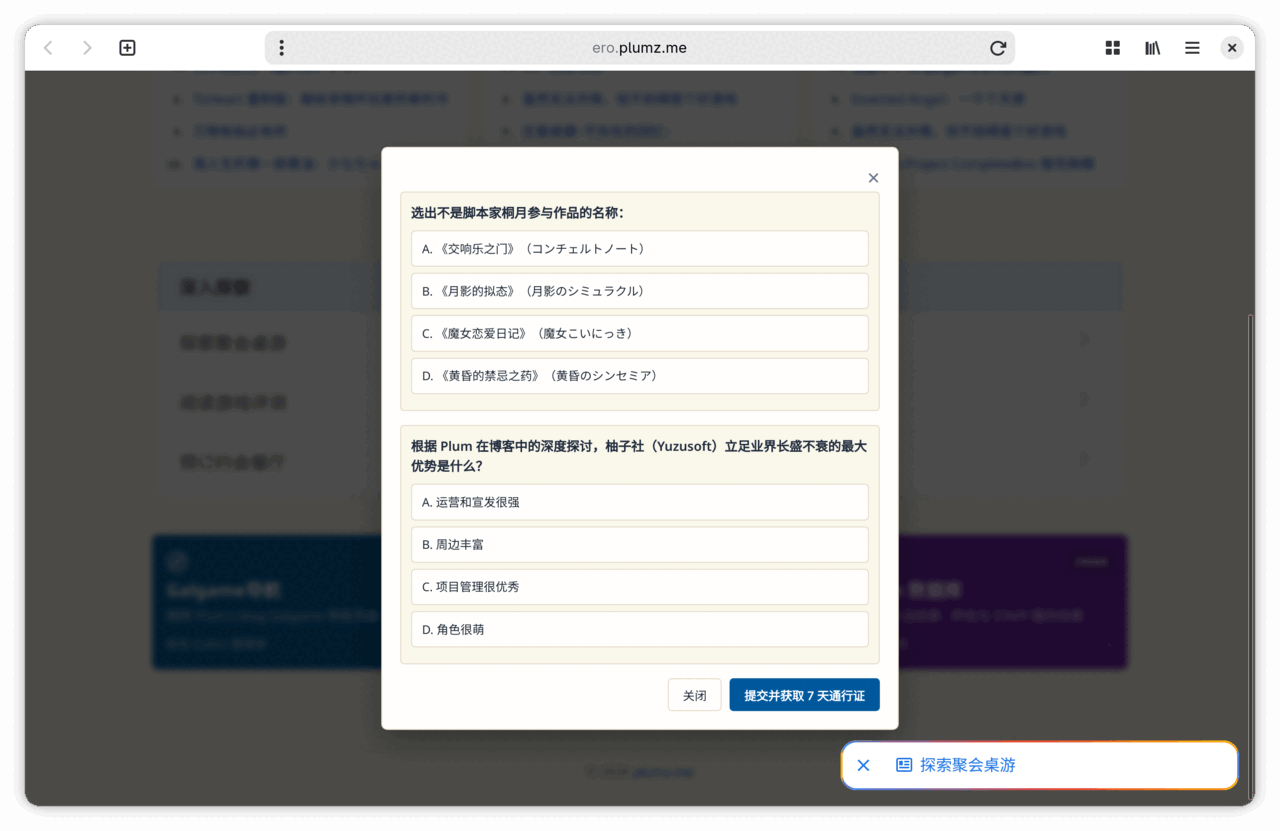
Task: Click the 关闭 button
Action: coord(695,695)
